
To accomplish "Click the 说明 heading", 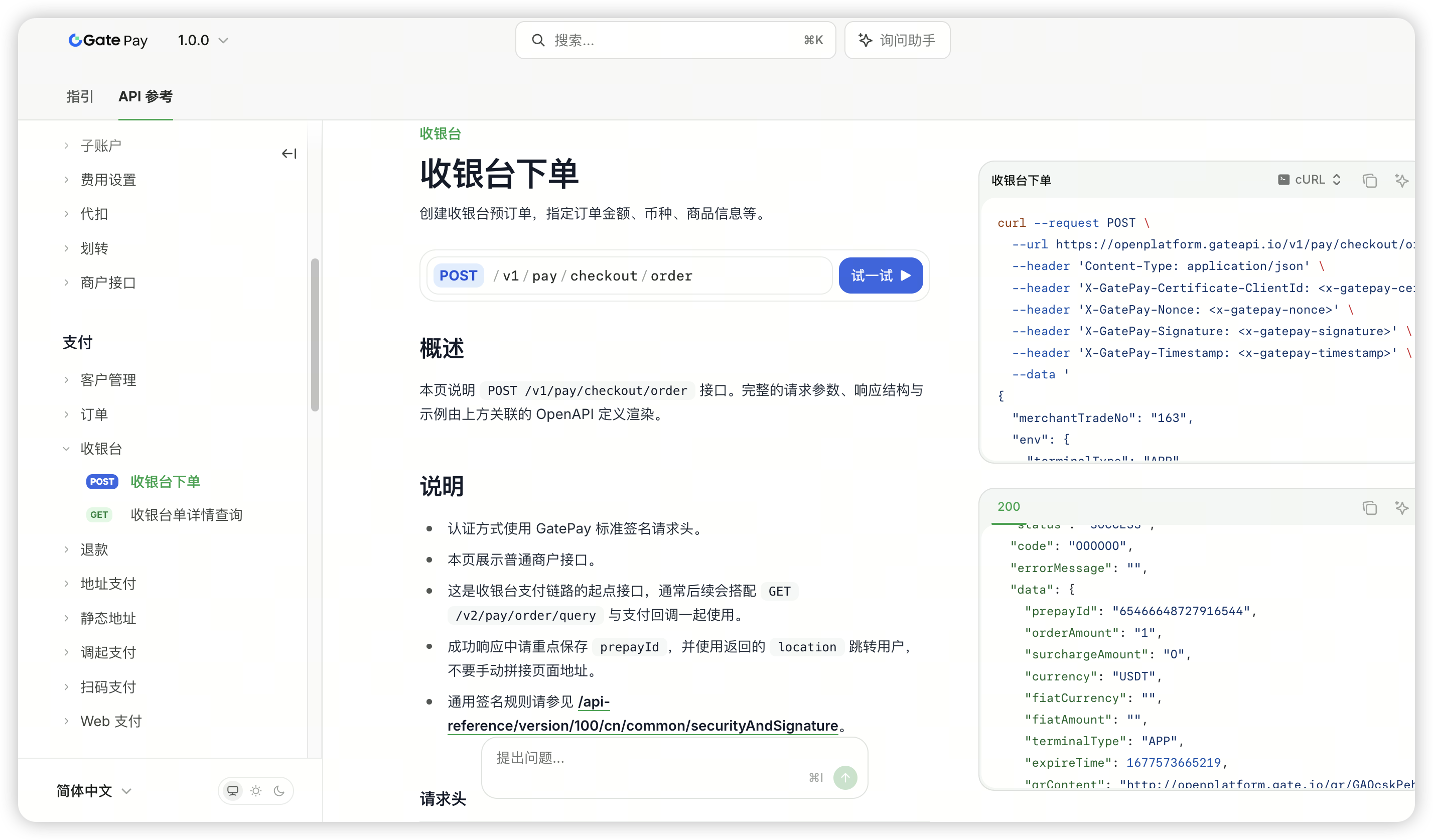I will click(442, 486).
